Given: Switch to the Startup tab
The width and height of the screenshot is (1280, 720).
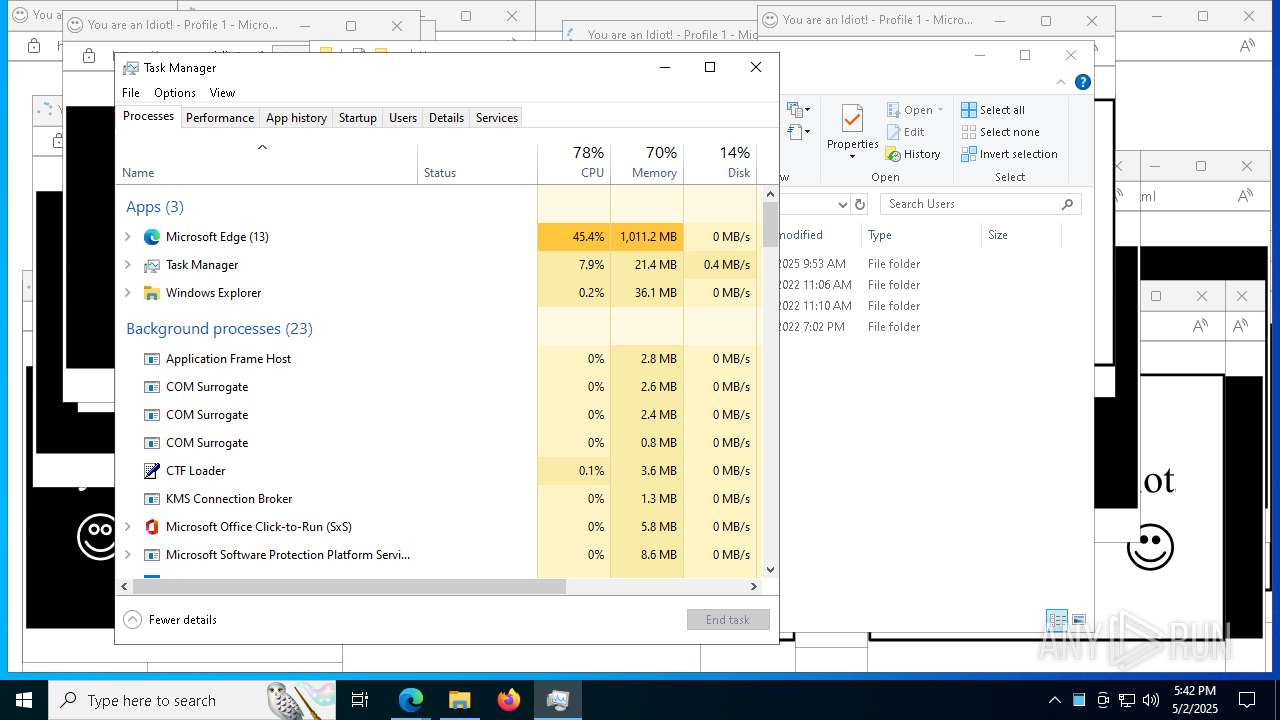Looking at the screenshot, I should (357, 118).
